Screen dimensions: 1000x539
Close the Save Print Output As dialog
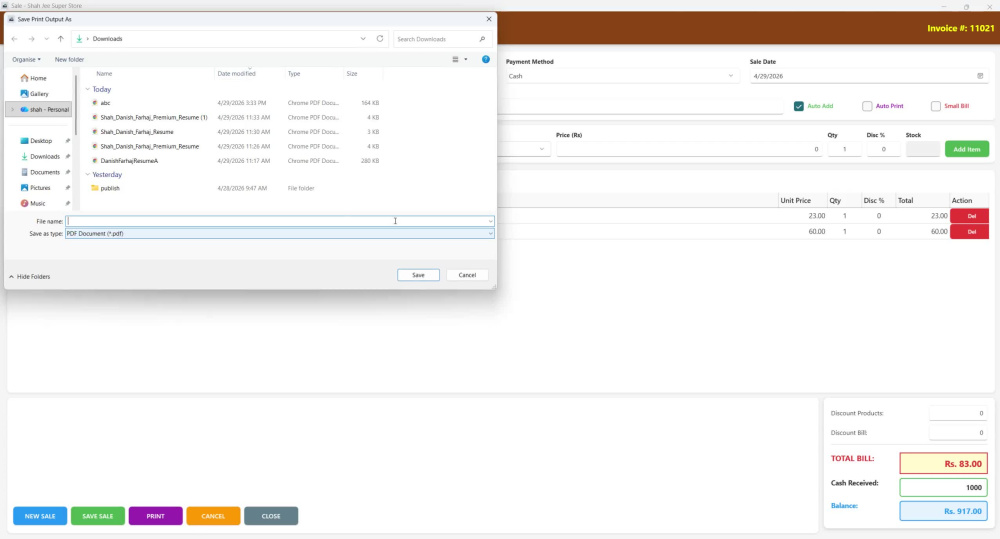489,19
